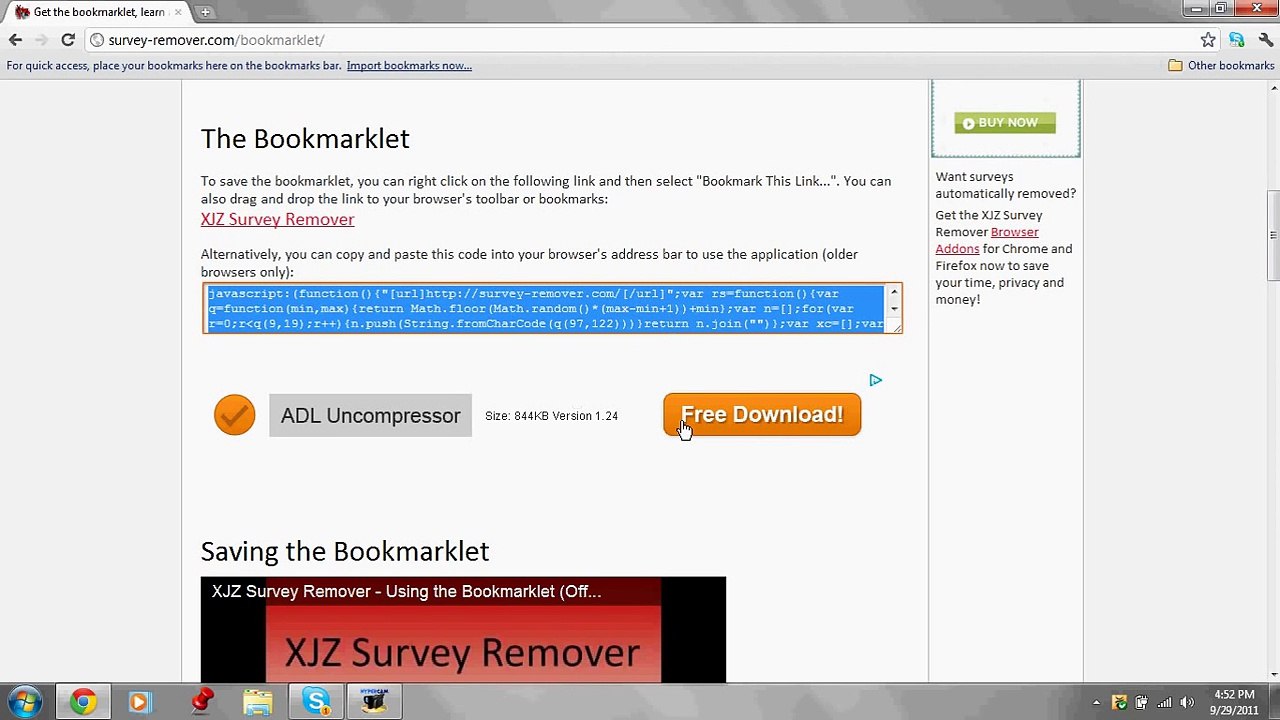Screen dimensions: 1280x720
Task: Launch Windows Media Player from taskbar
Action: [139, 702]
